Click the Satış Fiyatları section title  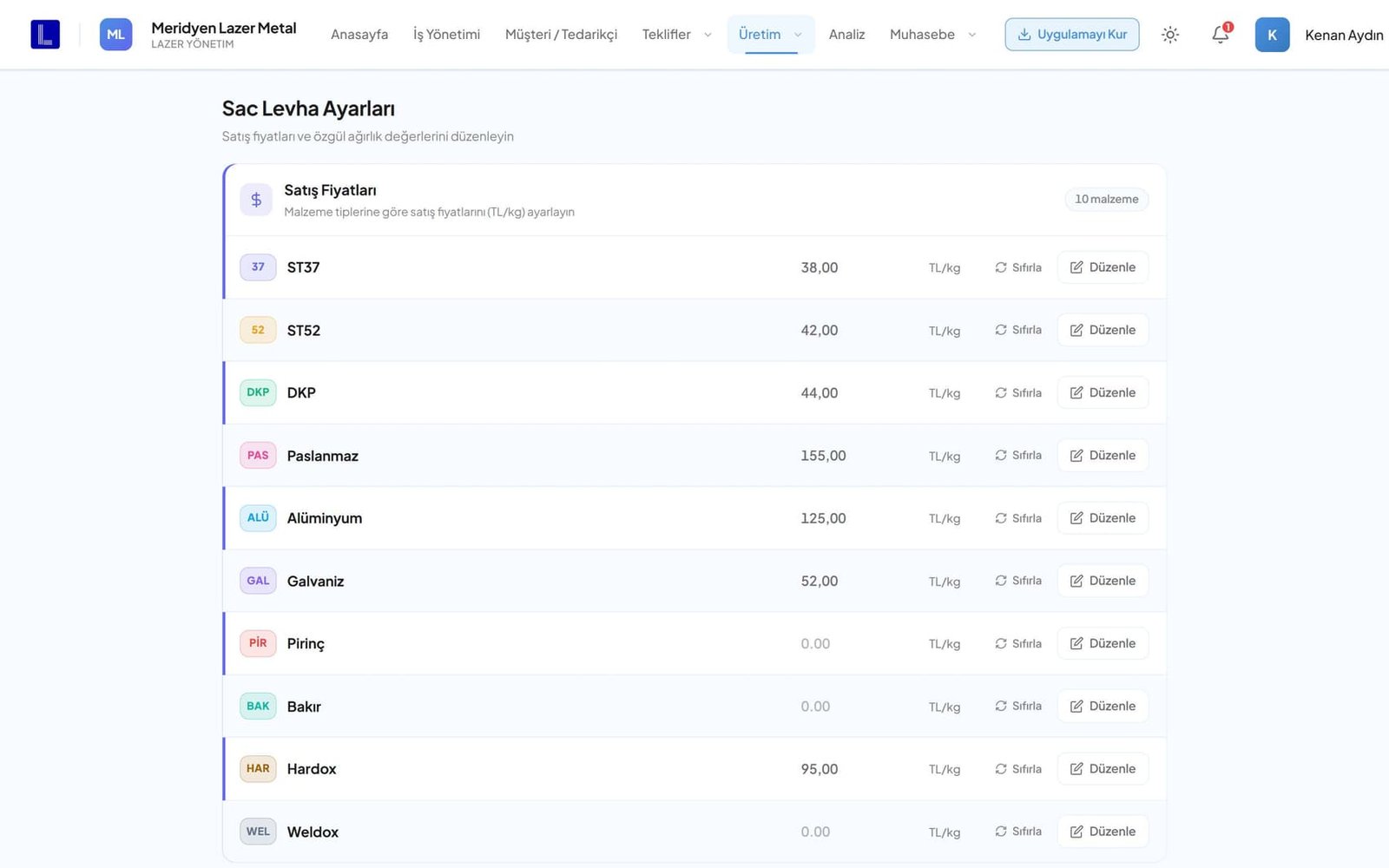point(330,190)
